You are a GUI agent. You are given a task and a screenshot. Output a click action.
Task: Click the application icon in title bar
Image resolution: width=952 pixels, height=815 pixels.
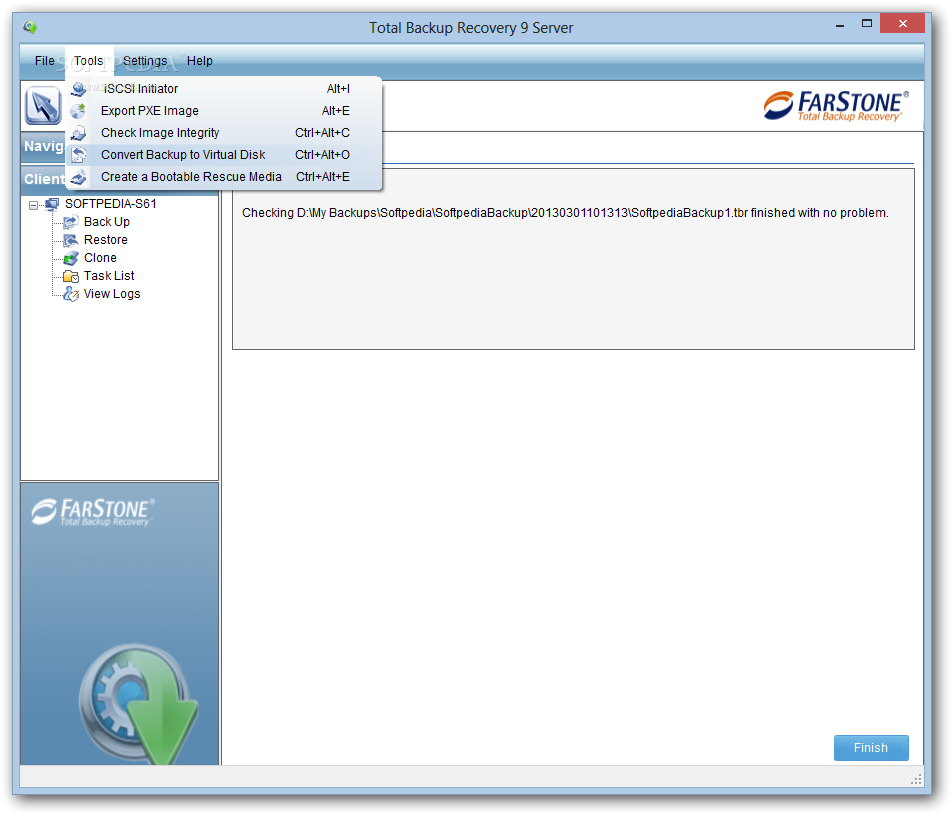30,27
